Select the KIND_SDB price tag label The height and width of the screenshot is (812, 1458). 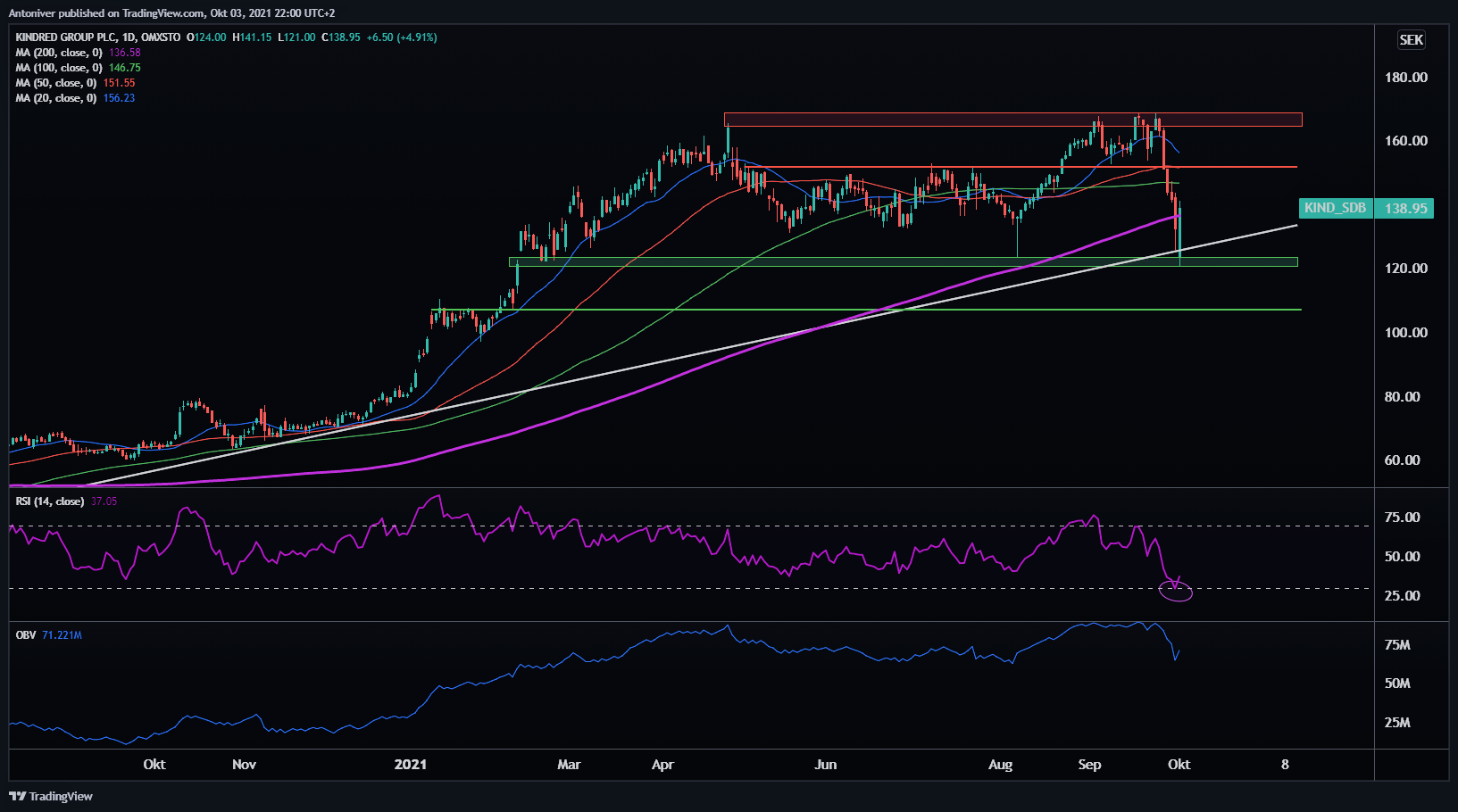1335,208
